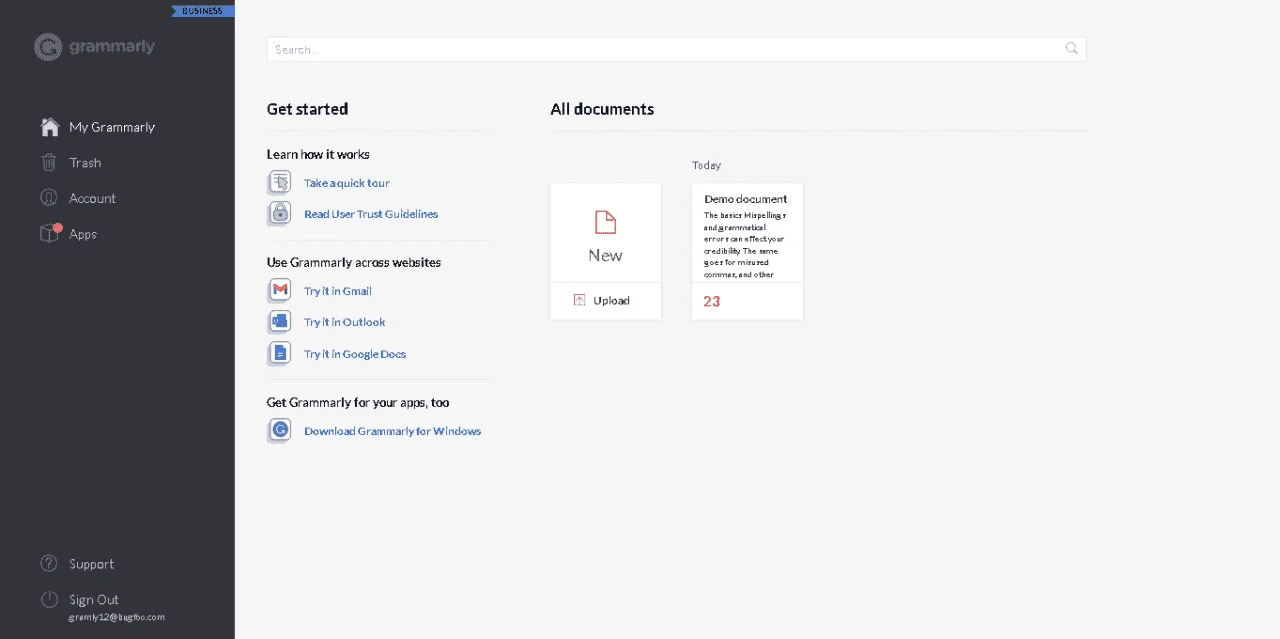Click the Outlook icon
The image size is (1280, 639).
(280, 322)
